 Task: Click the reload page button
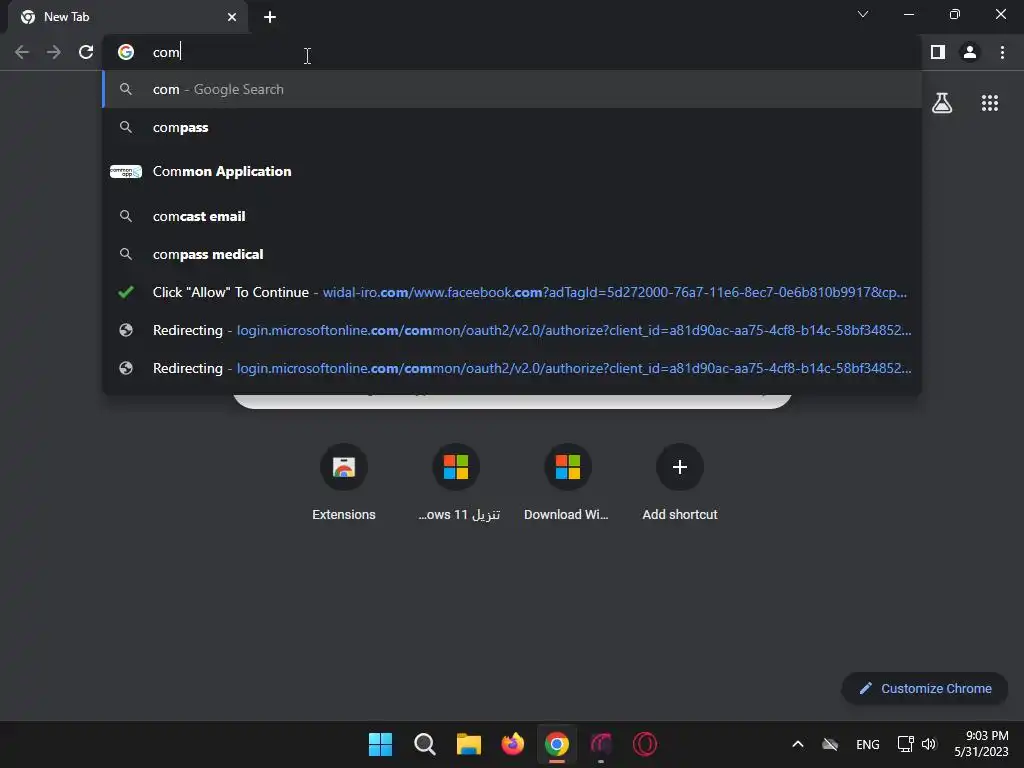coord(86,52)
